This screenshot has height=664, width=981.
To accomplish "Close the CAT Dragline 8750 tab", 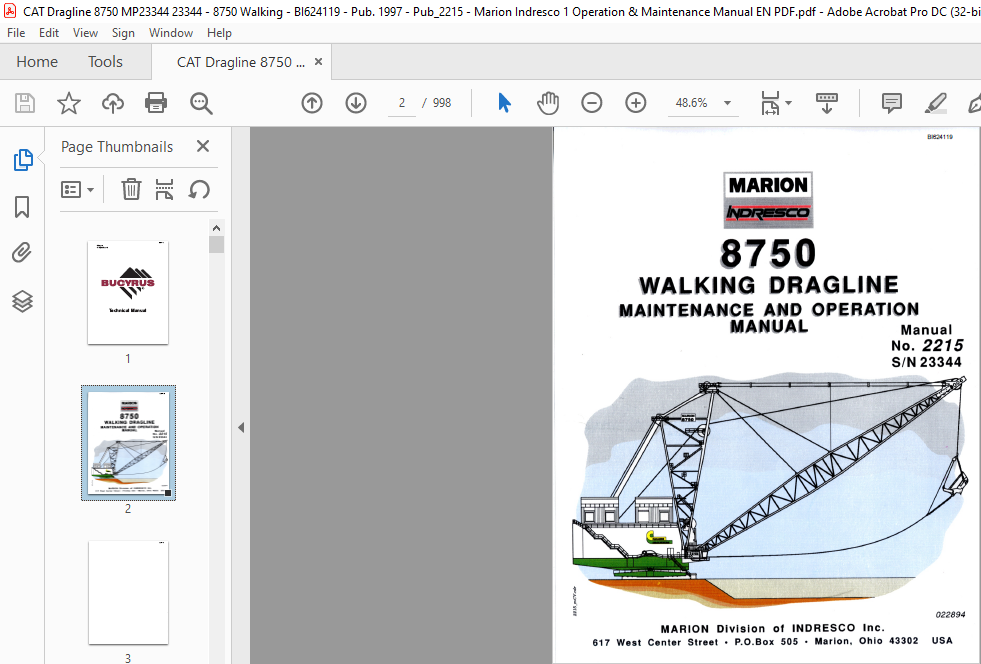I will point(318,61).
